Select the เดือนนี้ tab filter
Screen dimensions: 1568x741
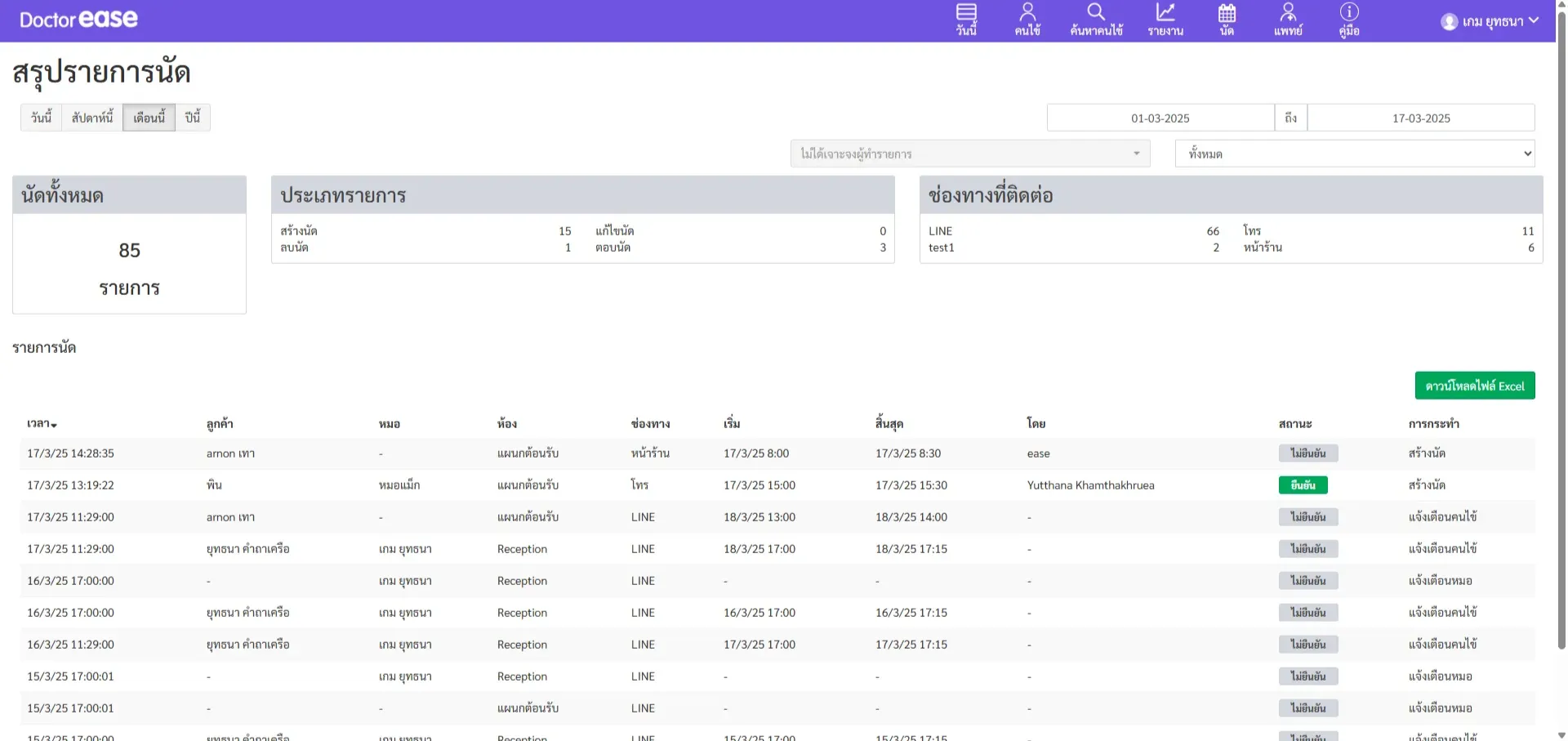149,118
